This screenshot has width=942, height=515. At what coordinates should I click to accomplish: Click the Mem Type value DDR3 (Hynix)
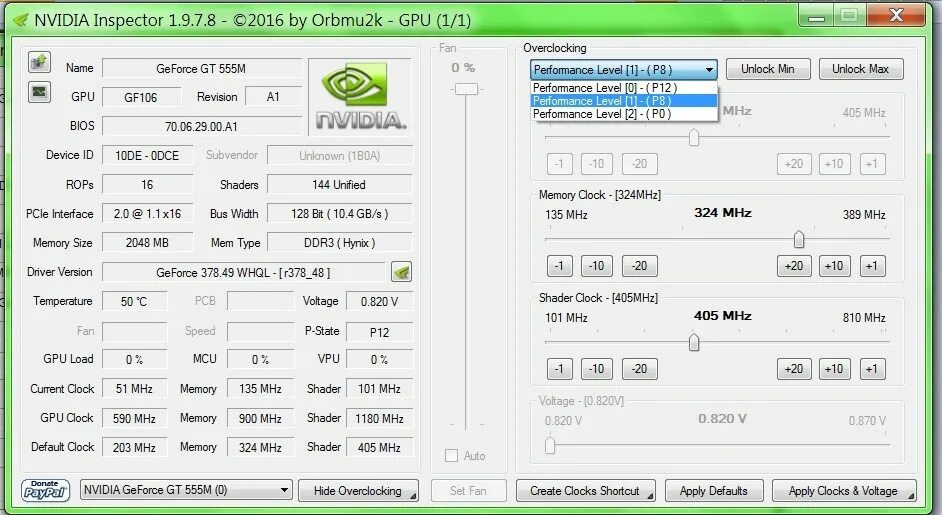[339, 243]
